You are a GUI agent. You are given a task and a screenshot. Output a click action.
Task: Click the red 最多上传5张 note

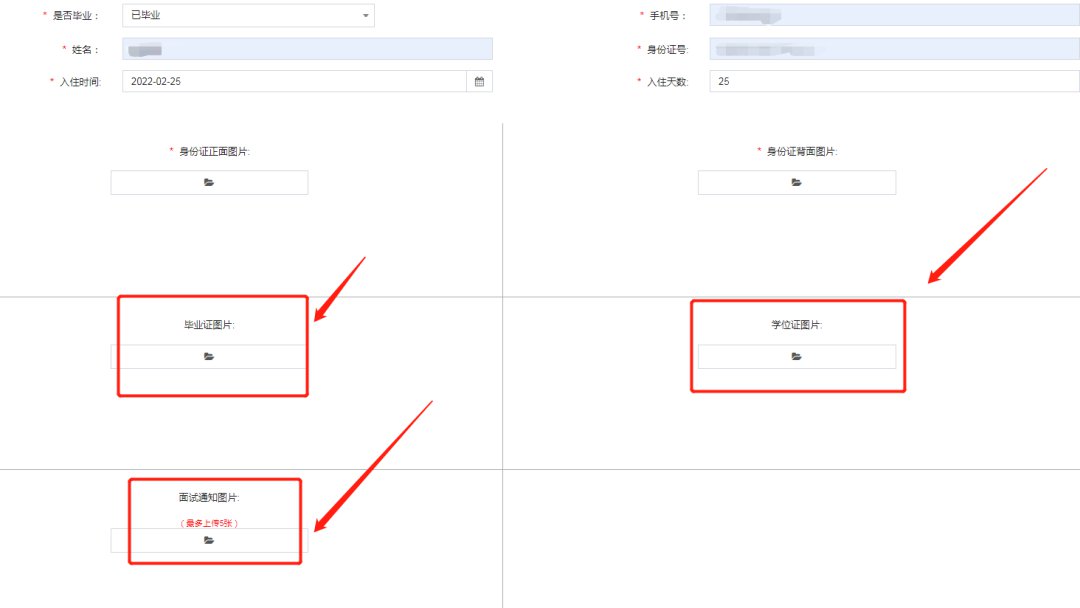click(209, 523)
